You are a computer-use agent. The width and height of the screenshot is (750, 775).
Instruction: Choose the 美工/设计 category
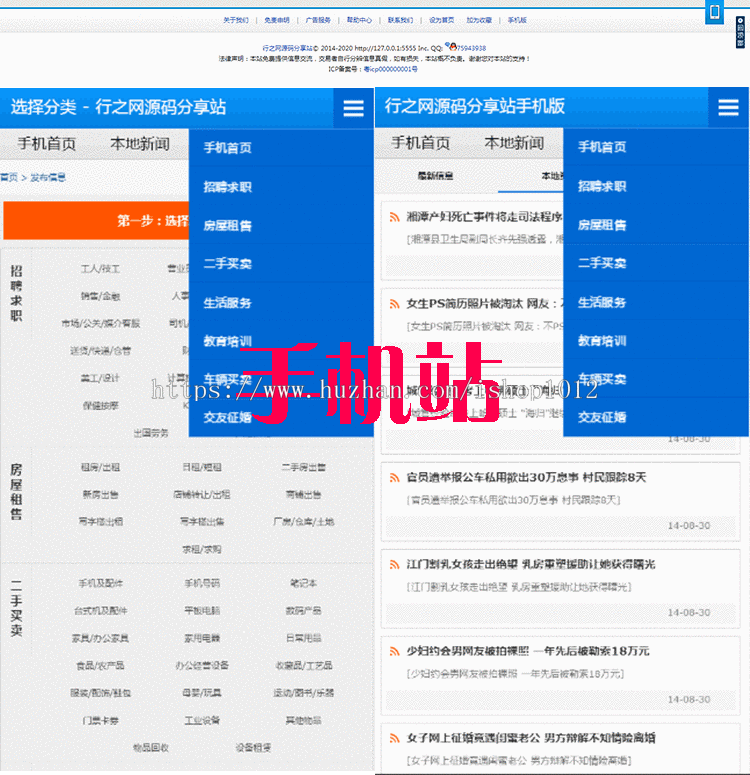click(x=100, y=378)
